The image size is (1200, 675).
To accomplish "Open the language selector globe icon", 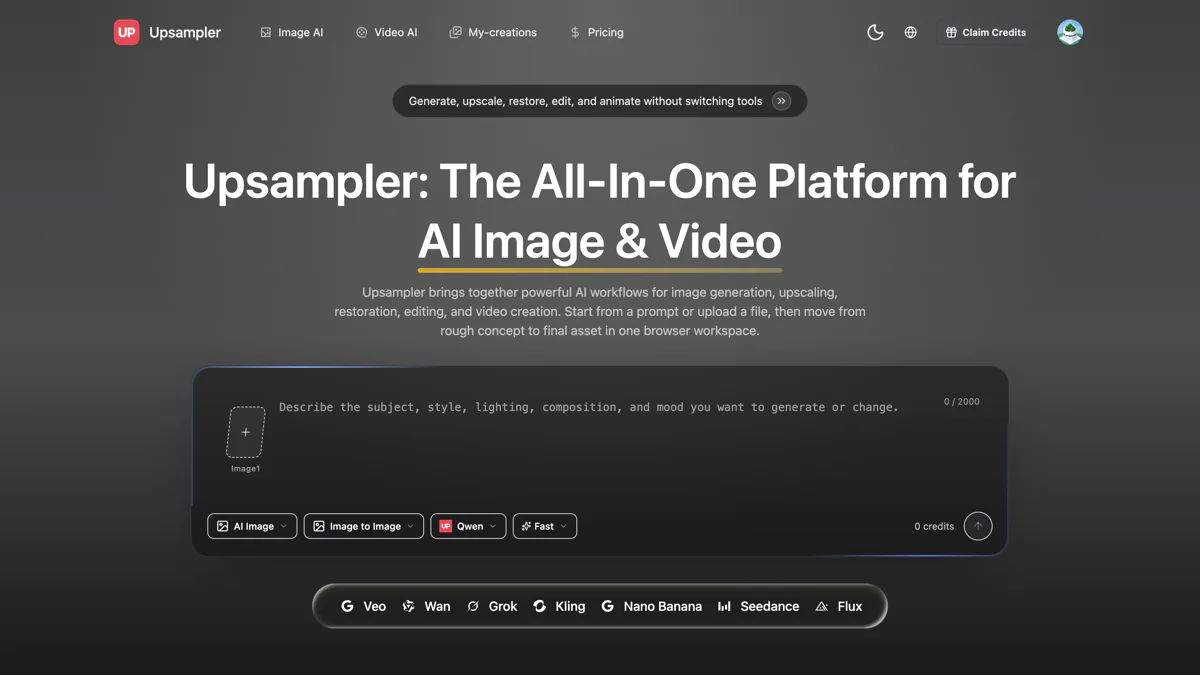I will 910,32.
